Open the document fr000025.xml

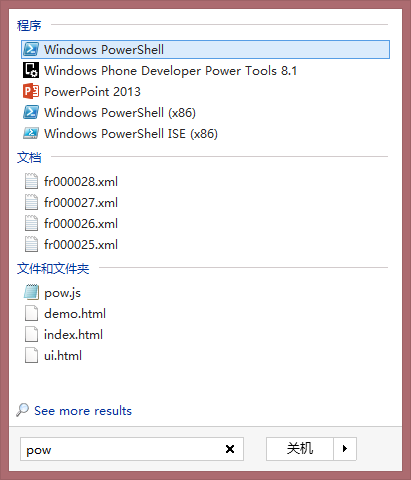coord(81,245)
